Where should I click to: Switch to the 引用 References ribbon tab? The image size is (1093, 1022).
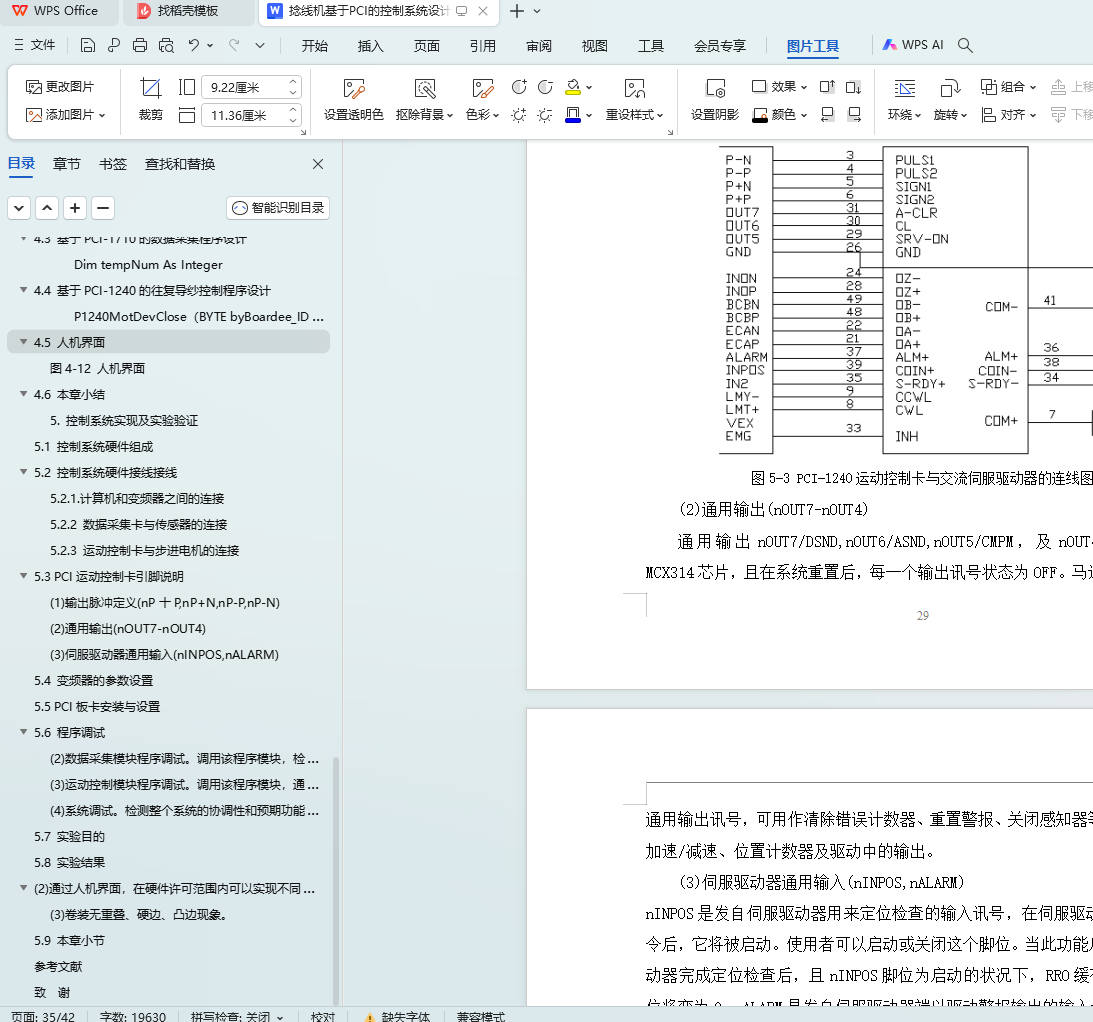482,46
